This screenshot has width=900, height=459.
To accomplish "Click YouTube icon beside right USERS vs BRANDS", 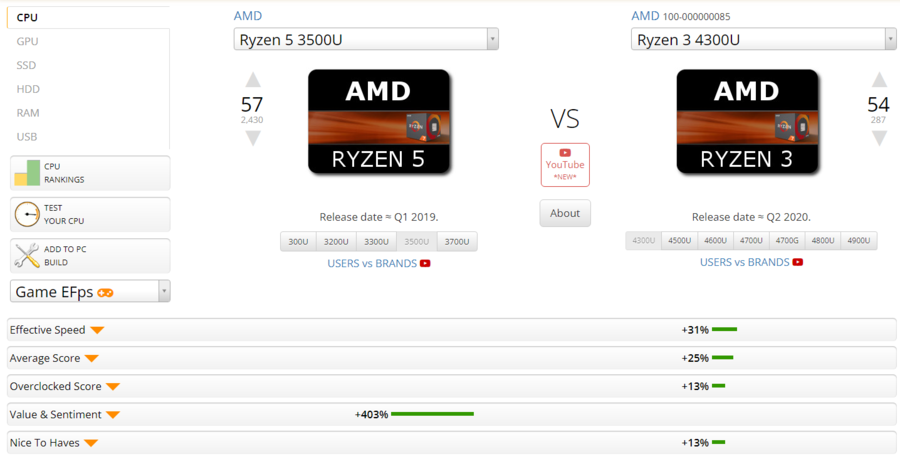I will pyautogui.click(x=798, y=262).
